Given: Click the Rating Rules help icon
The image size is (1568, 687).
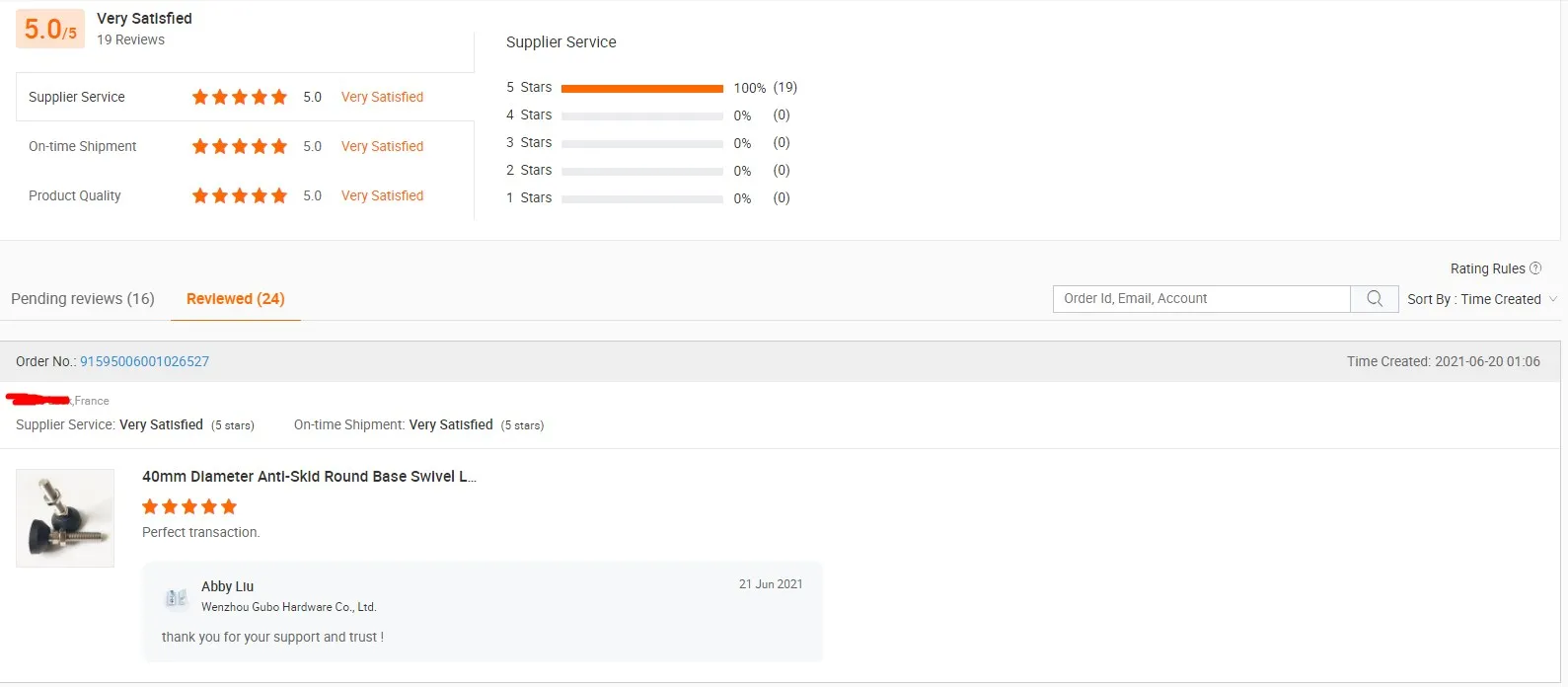Looking at the screenshot, I should [1534, 268].
